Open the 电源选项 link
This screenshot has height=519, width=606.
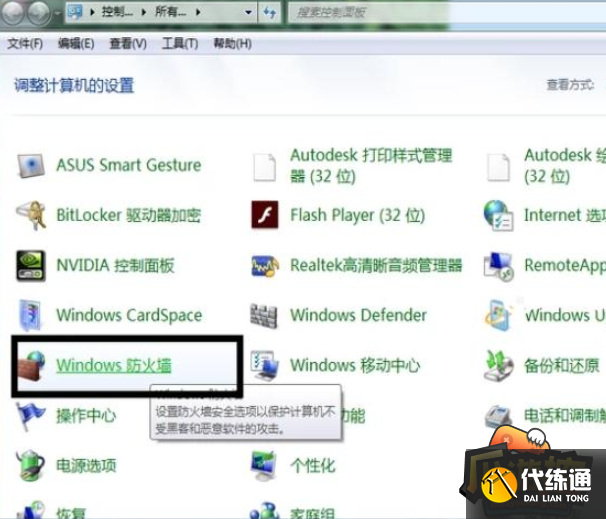[86, 465]
